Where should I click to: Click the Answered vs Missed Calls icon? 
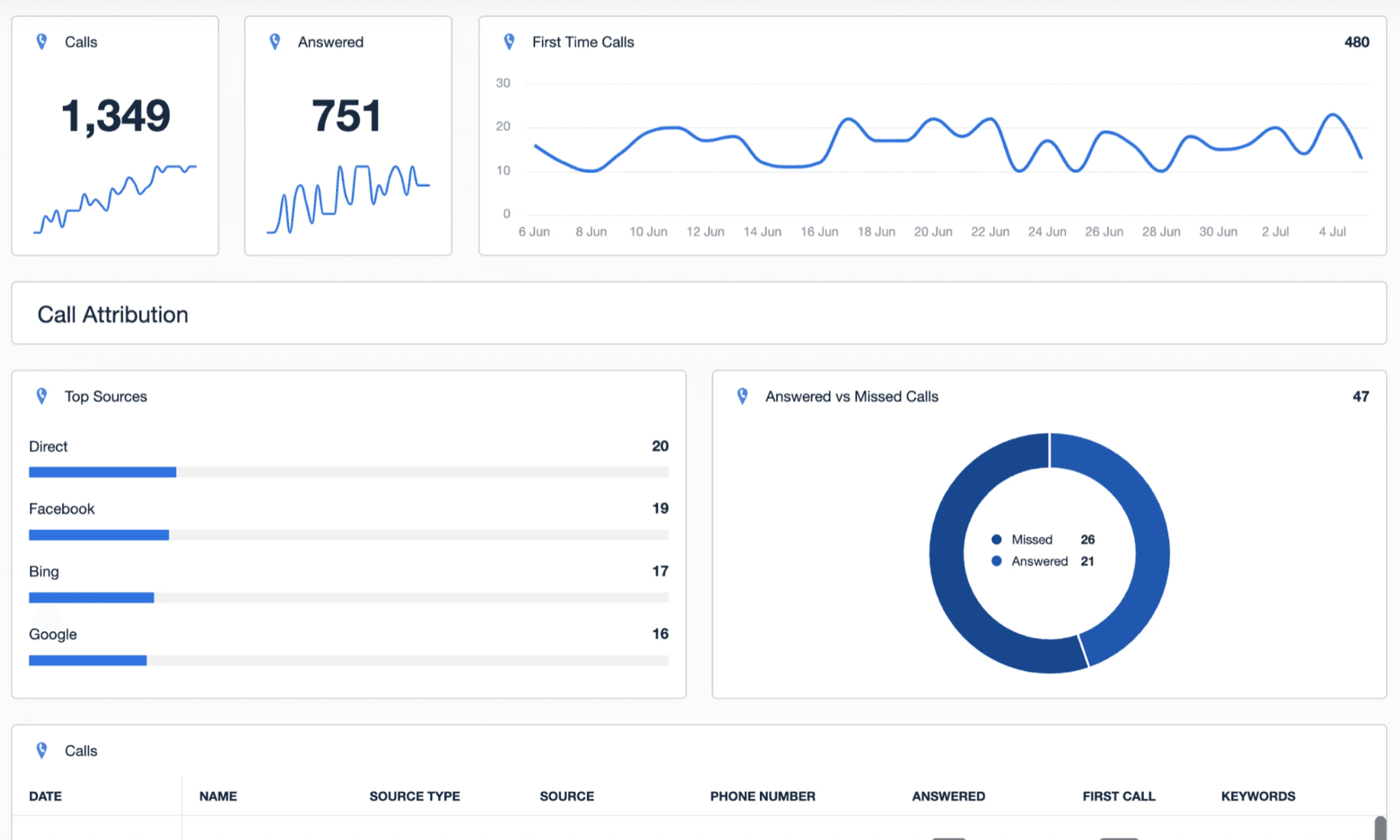(x=743, y=396)
